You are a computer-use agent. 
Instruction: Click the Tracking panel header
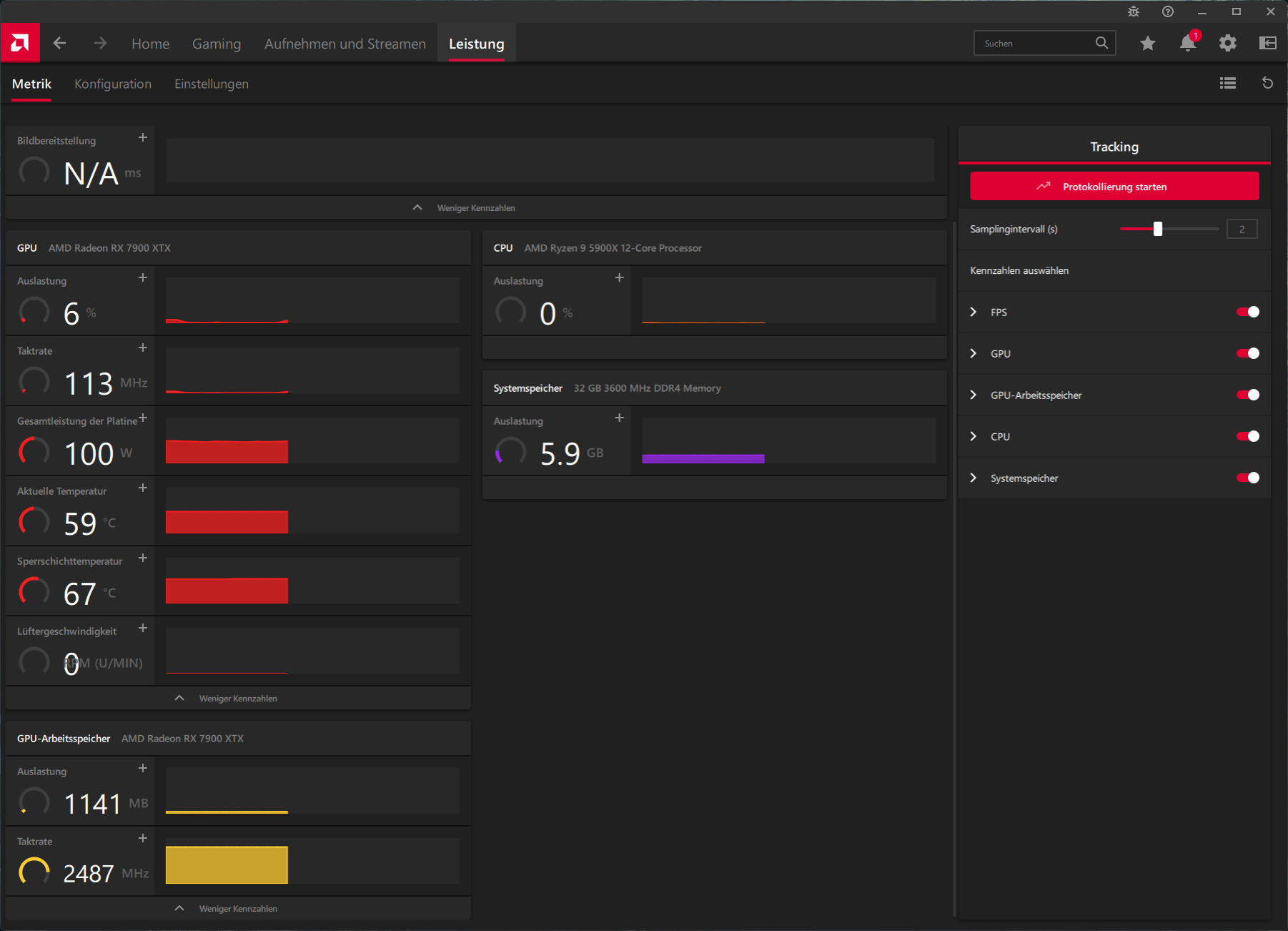point(1114,147)
